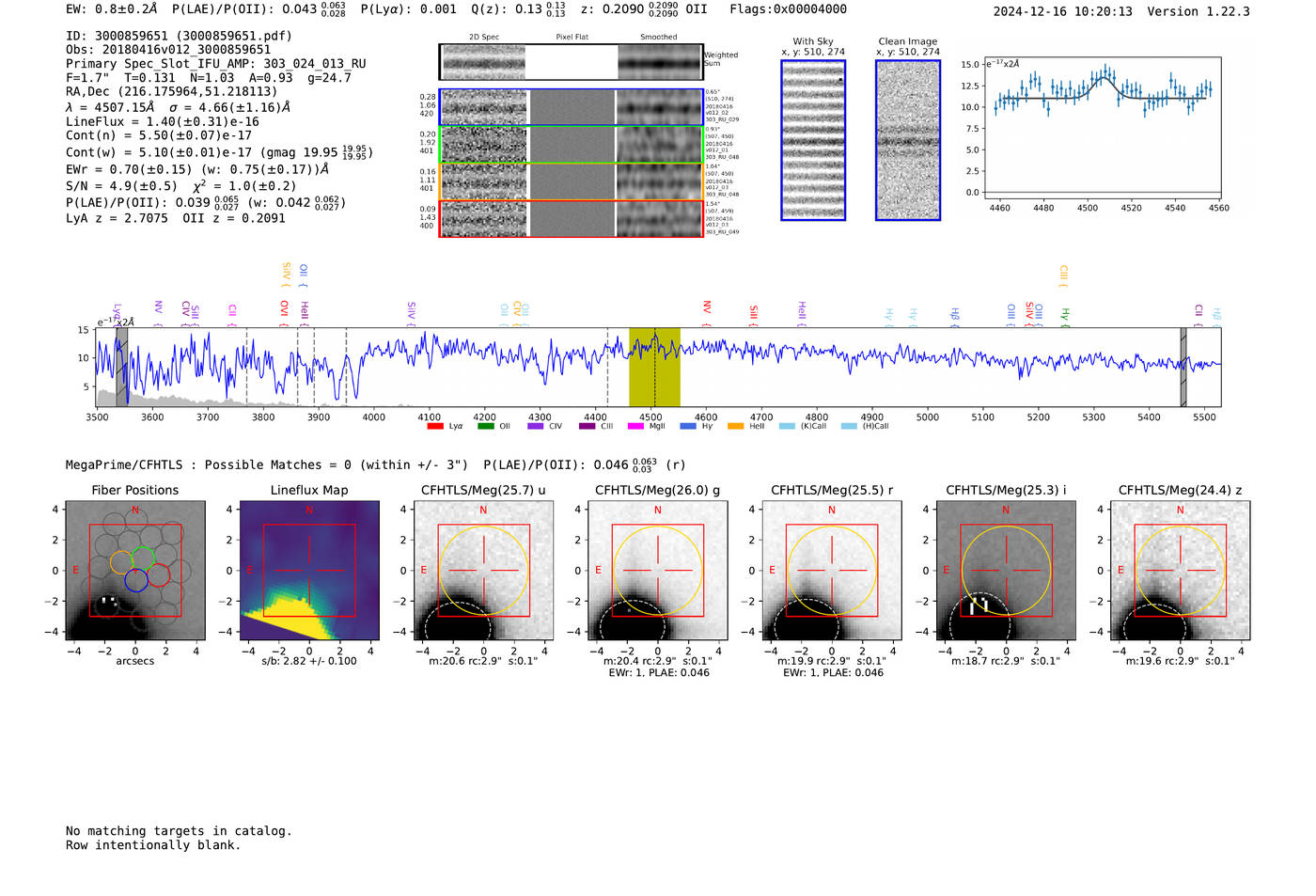
Task: Click the Gaussian emission line fit plot
Action: pos(1101,127)
